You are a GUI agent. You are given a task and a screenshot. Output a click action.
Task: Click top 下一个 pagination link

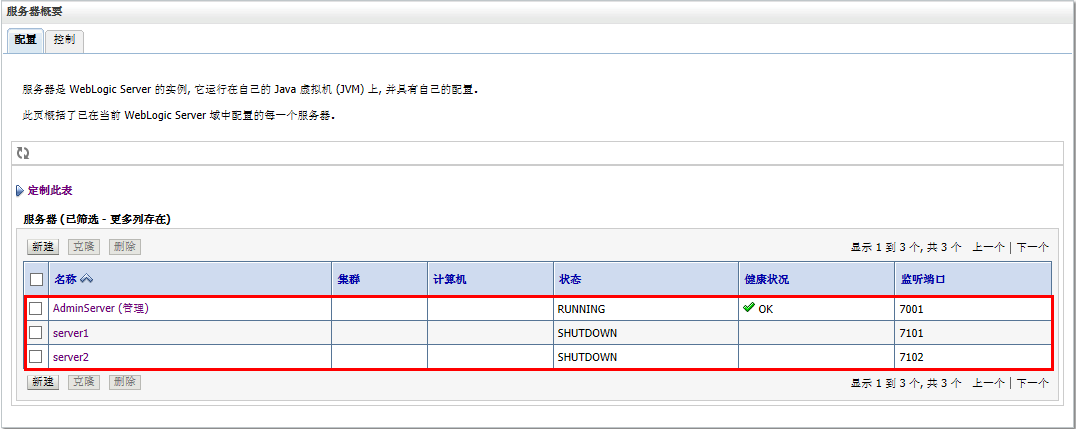[x=1032, y=247]
